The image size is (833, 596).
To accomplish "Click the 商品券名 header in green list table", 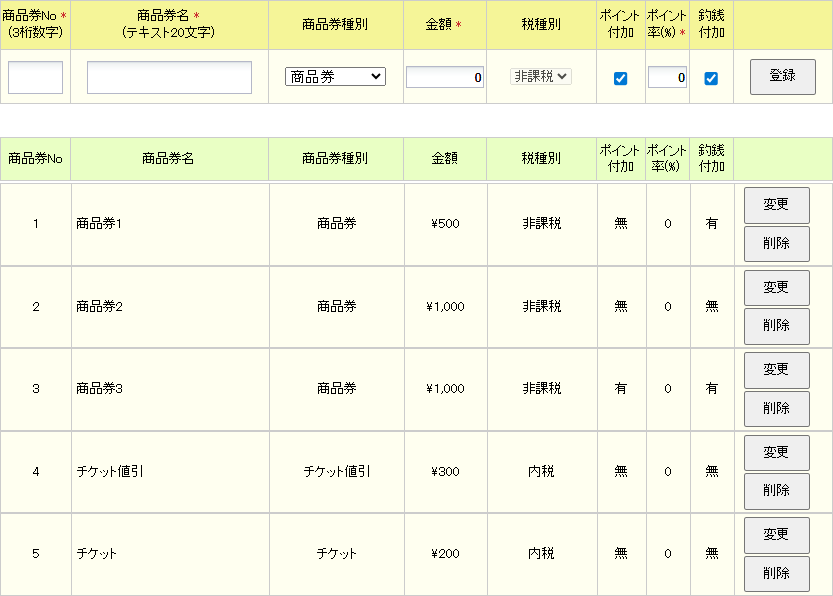I will (x=169, y=159).
